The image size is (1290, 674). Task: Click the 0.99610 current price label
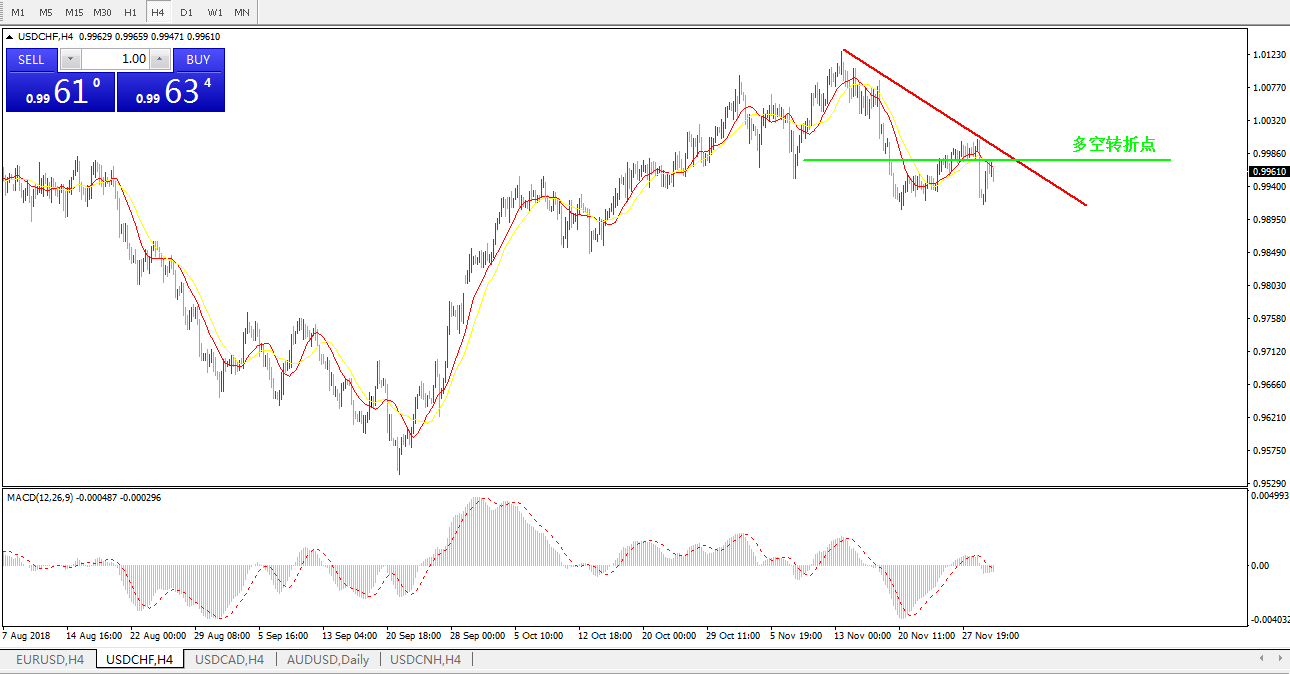[x=1268, y=172]
